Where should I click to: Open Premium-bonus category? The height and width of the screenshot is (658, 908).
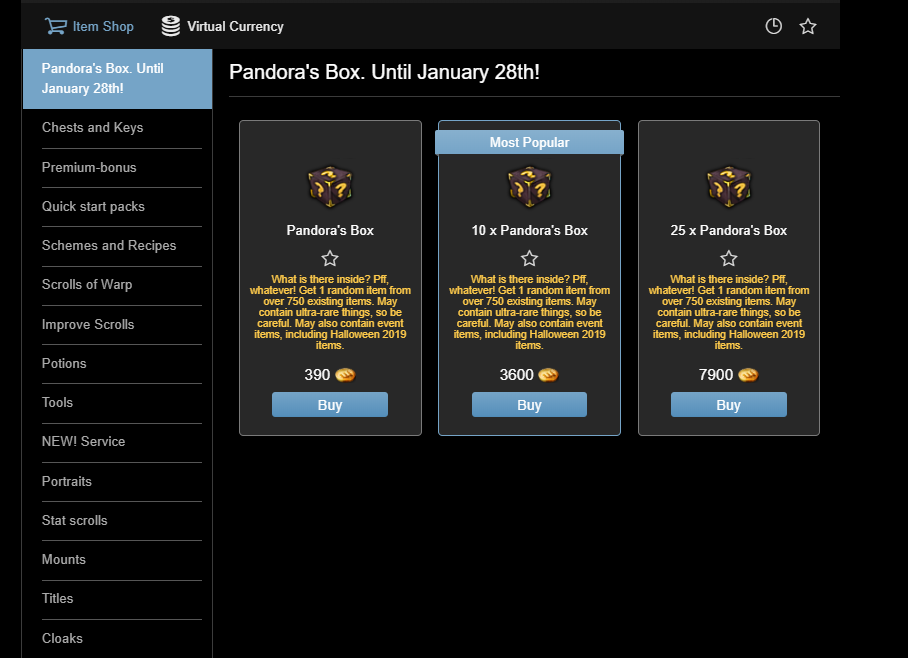[x=122, y=168]
